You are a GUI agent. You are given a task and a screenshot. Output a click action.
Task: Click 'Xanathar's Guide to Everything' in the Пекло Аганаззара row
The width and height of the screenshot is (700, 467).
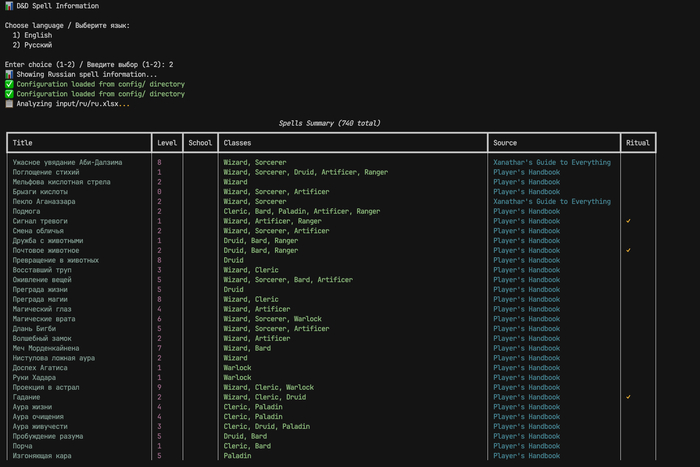(552, 202)
